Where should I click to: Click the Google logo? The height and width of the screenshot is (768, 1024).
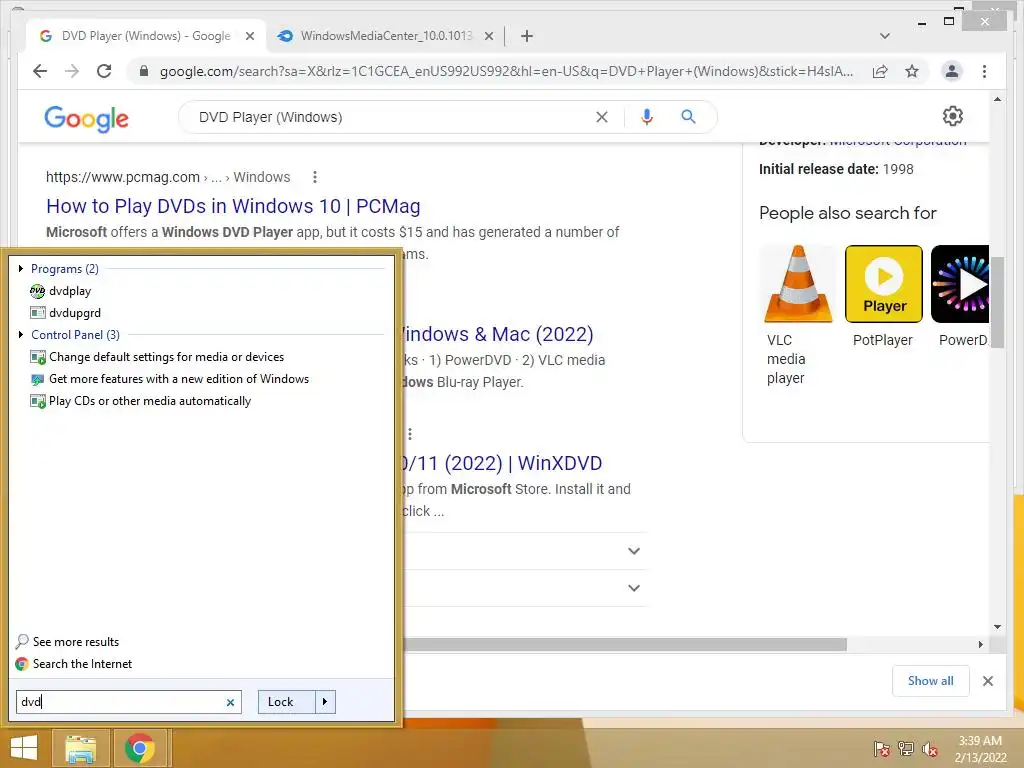click(86, 119)
